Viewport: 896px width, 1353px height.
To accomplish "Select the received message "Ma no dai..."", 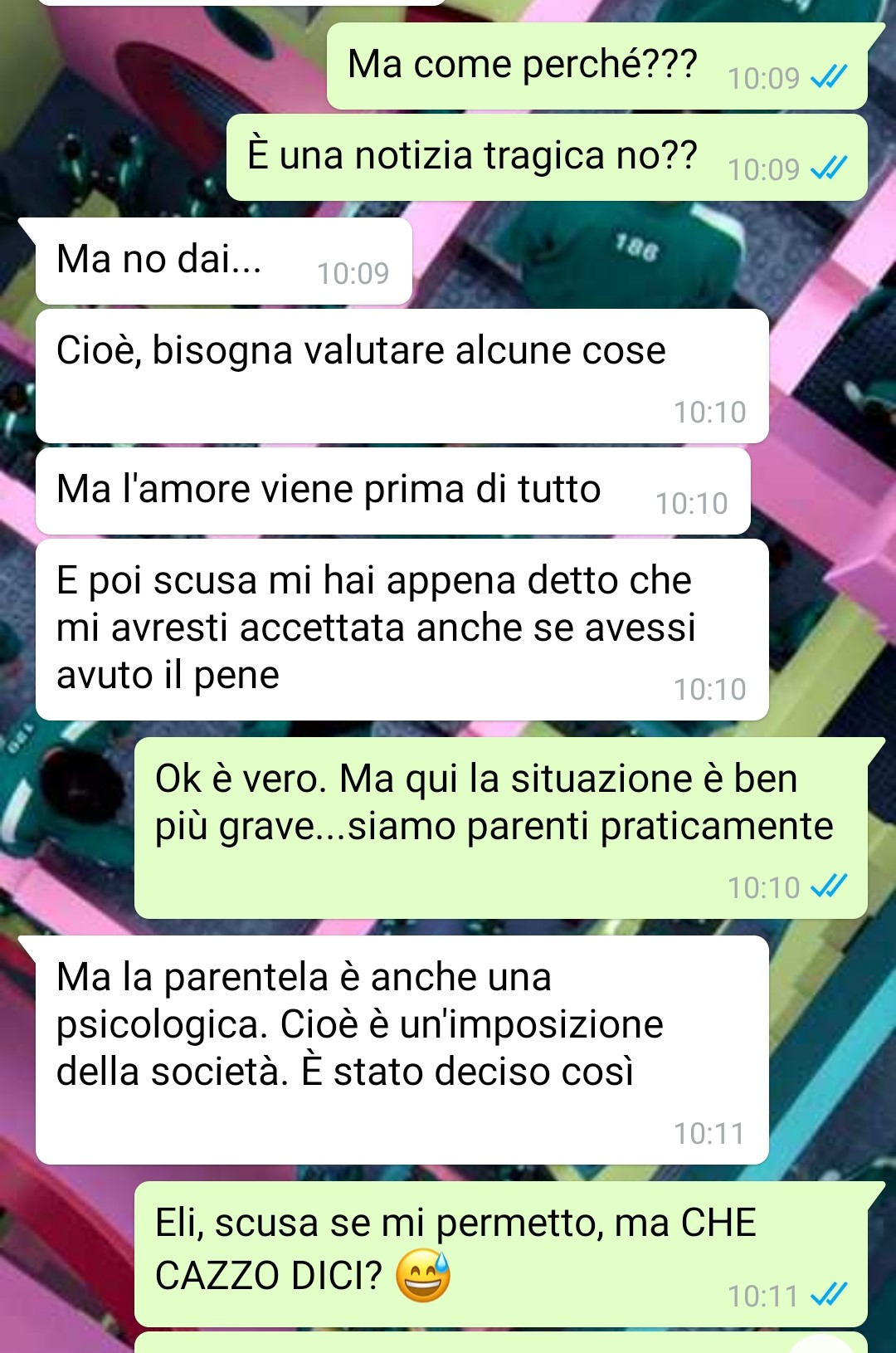I will (224, 261).
